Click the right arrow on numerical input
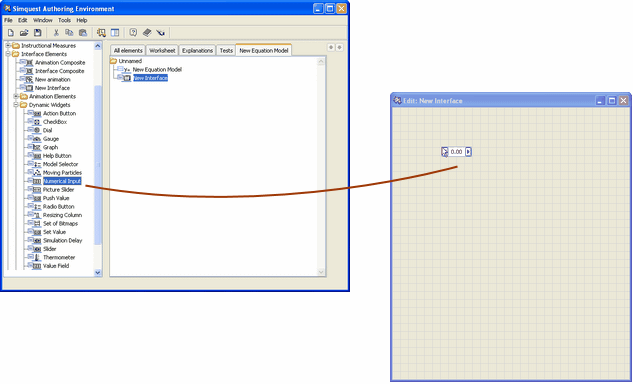The height and width of the screenshot is (384, 633). tap(468, 152)
